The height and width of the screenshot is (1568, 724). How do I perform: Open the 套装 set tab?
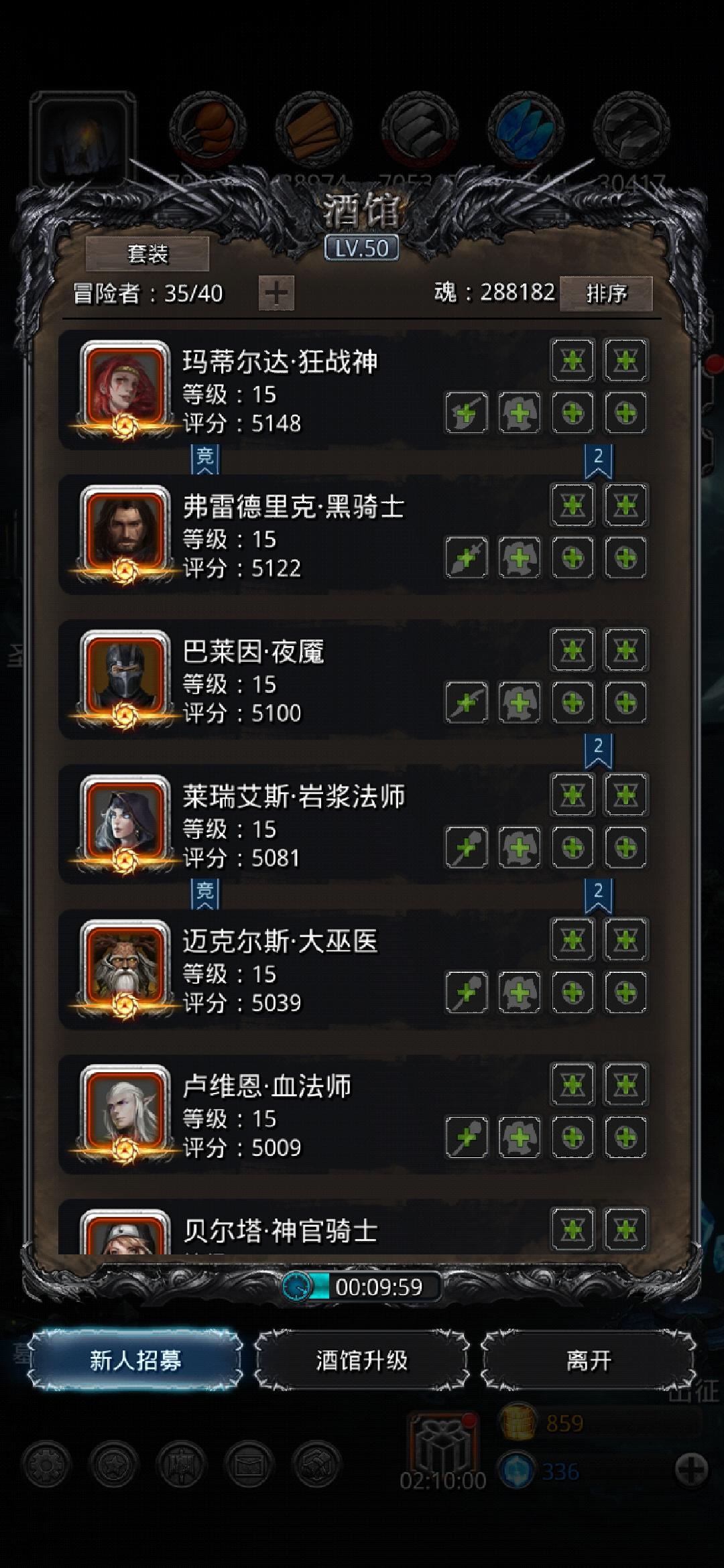click(x=147, y=254)
